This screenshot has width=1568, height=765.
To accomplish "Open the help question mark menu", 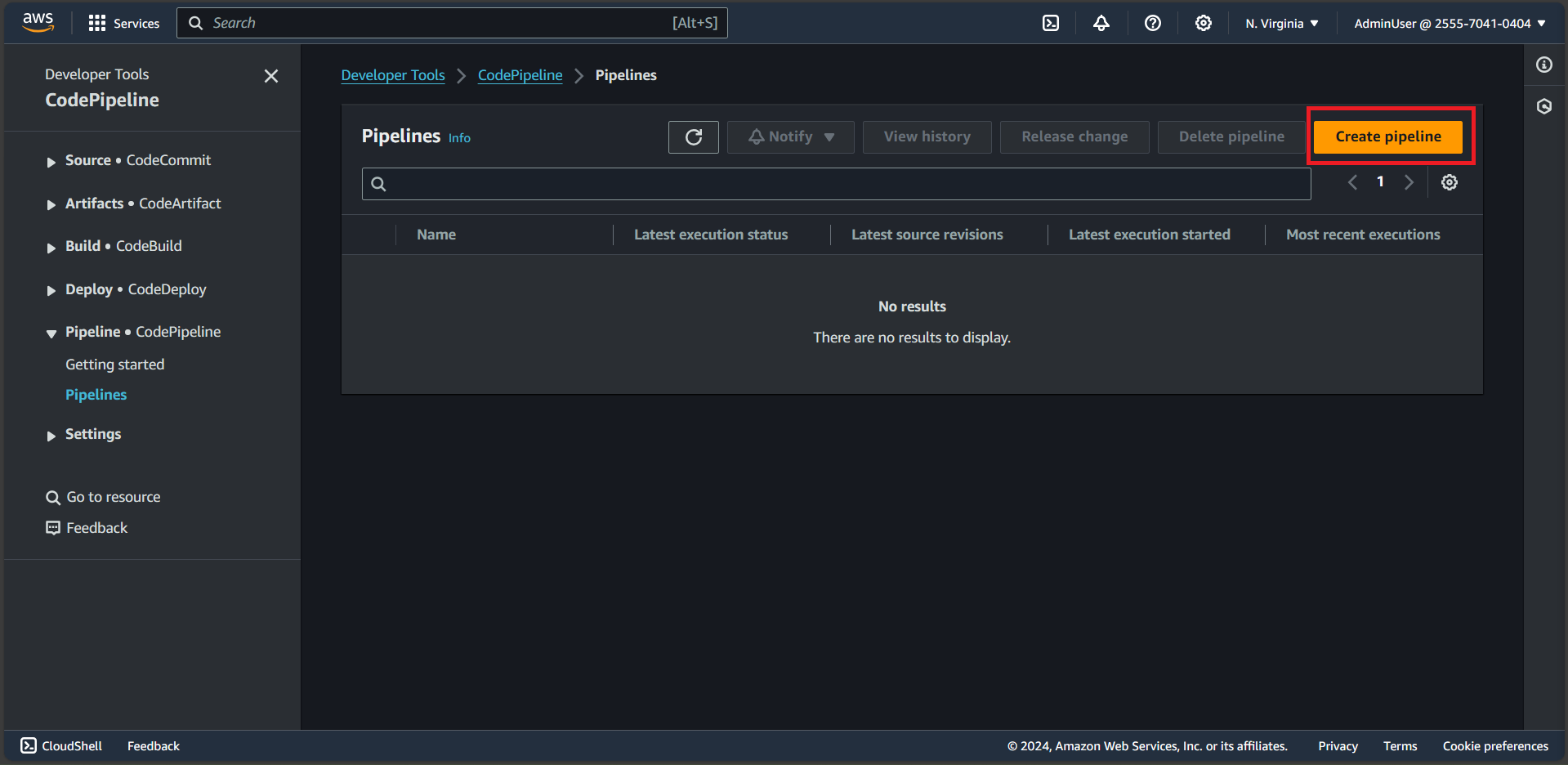I will (1152, 23).
